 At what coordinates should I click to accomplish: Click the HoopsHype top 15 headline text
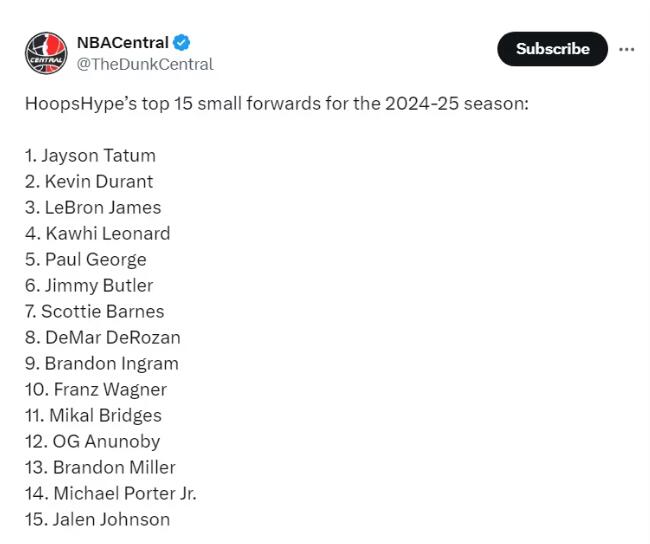276,104
